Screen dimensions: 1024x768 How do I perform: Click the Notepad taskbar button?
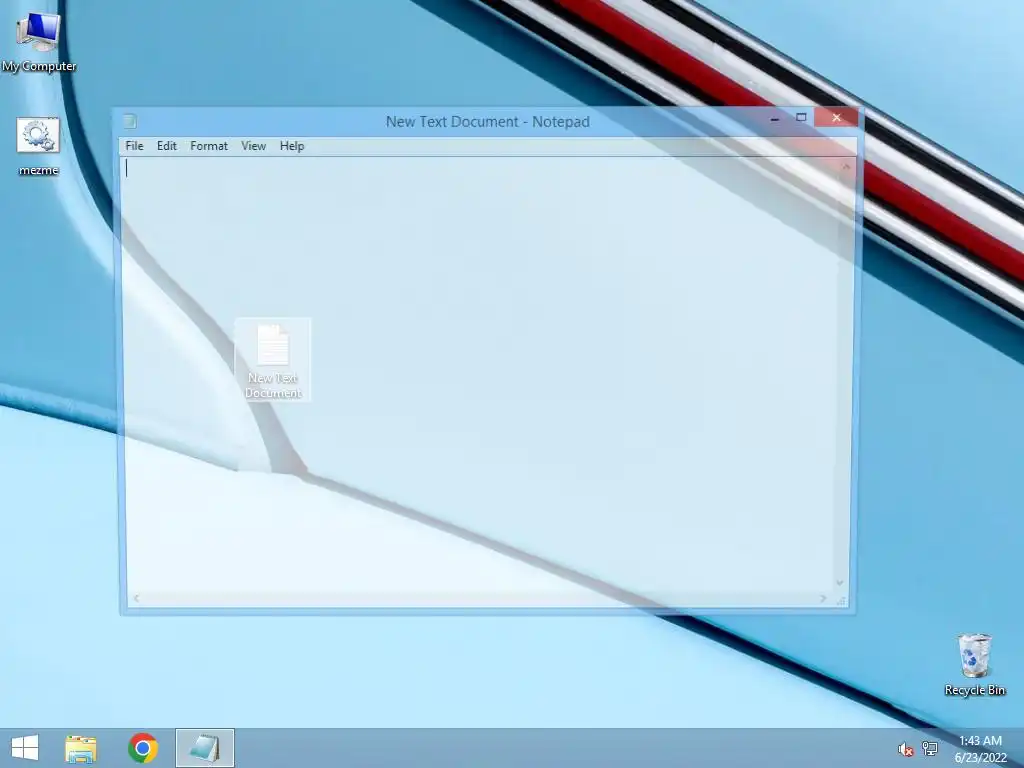pos(204,748)
